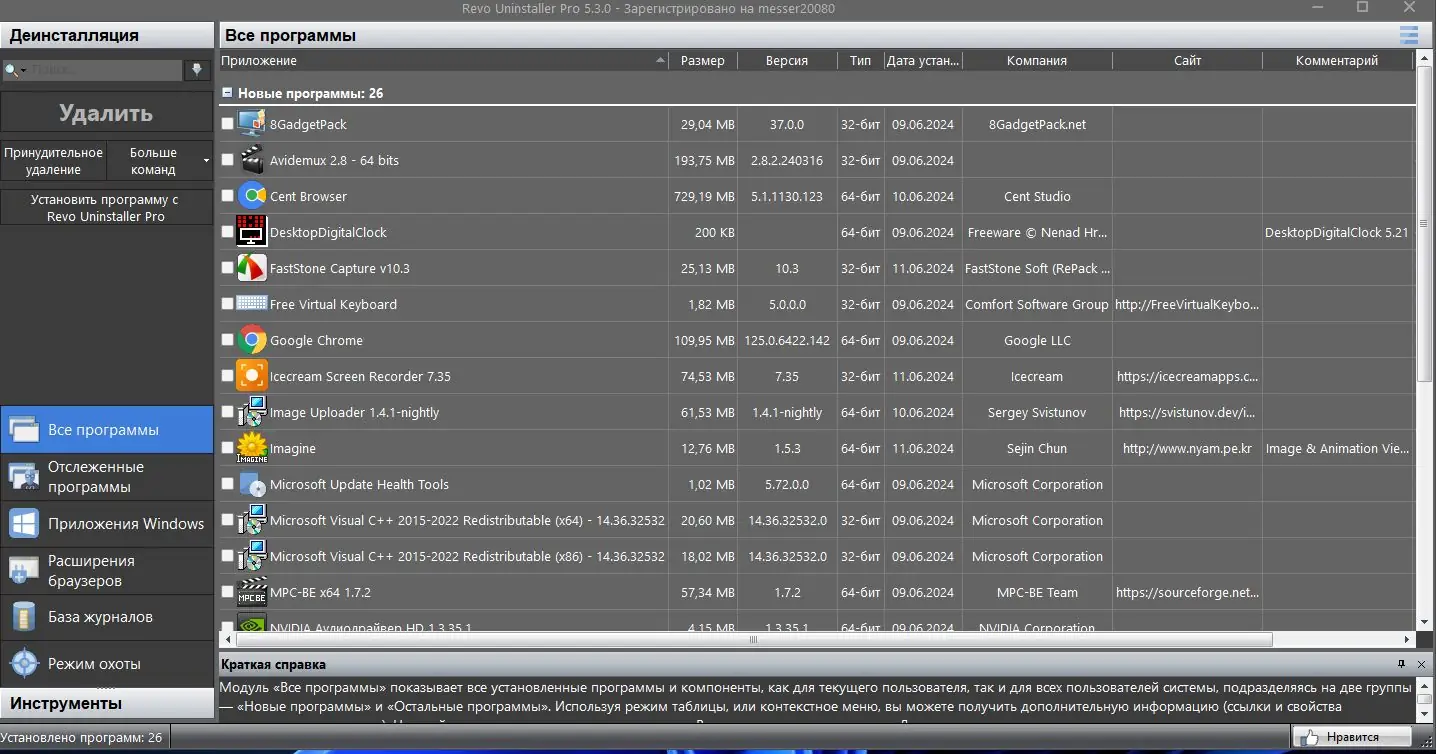Tick the Google Chrome checkbox
1436x754 pixels.
tap(227, 340)
